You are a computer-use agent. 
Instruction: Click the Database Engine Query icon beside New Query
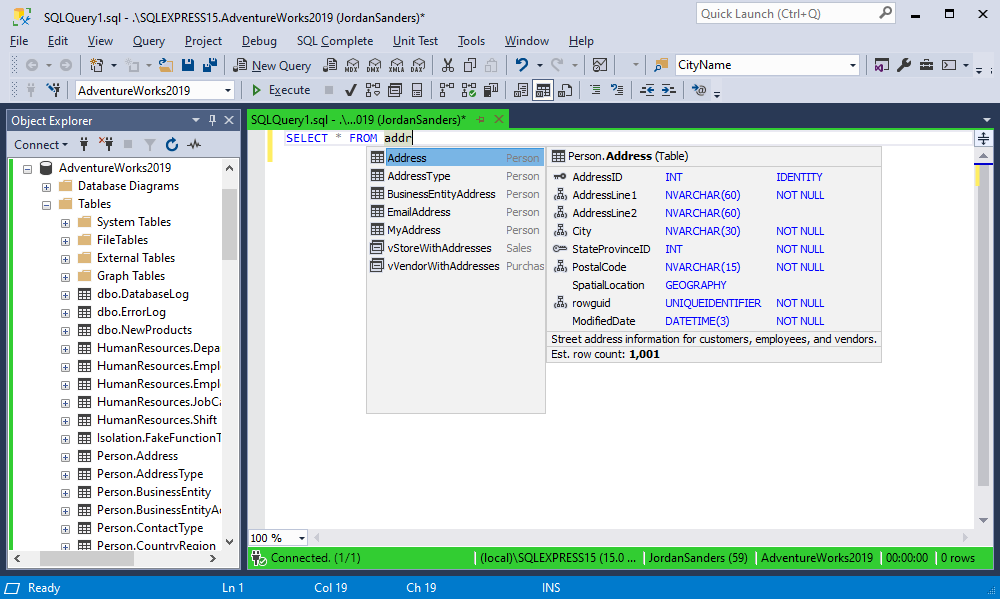(x=330, y=65)
